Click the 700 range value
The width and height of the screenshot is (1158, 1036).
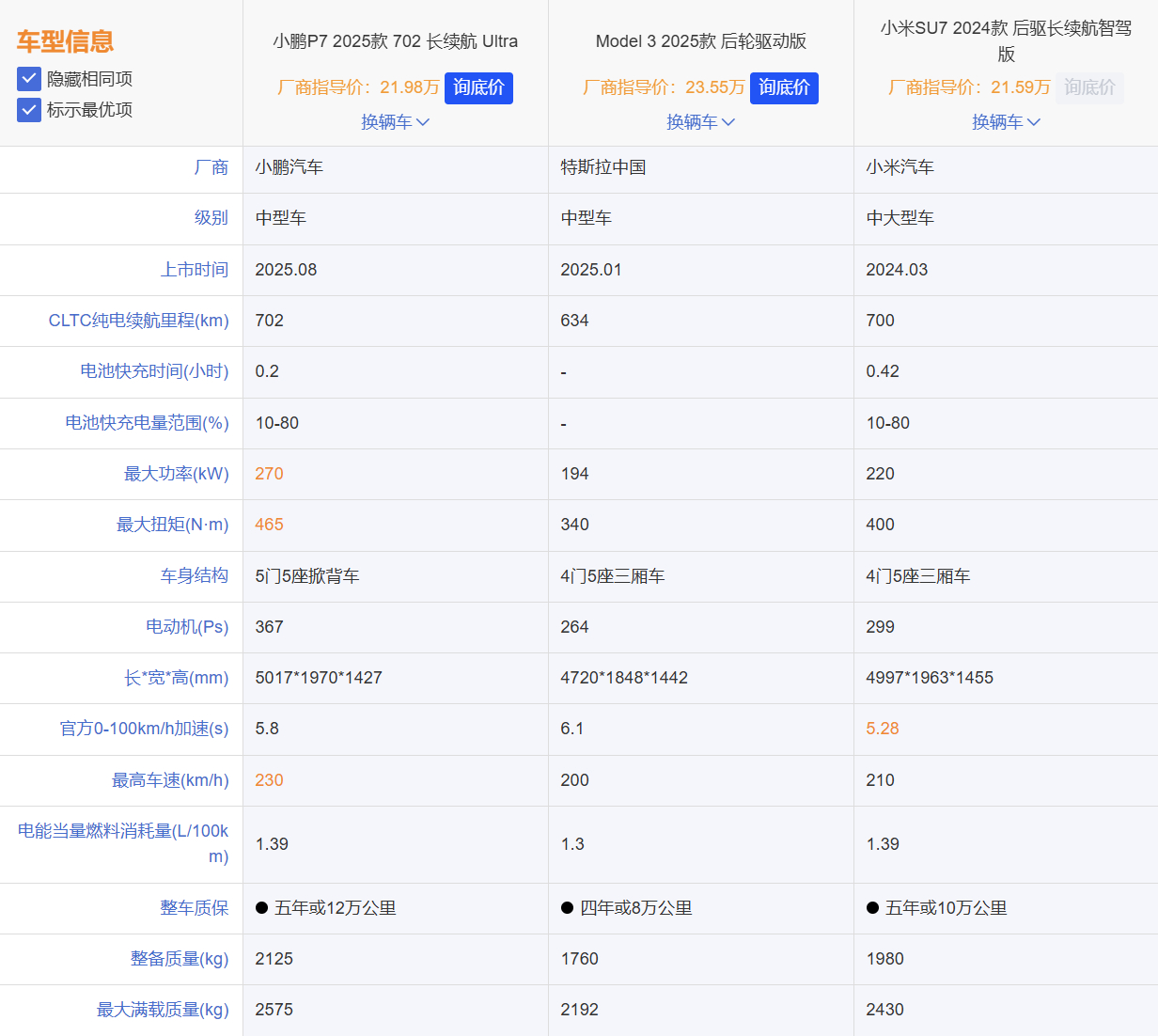pos(880,321)
